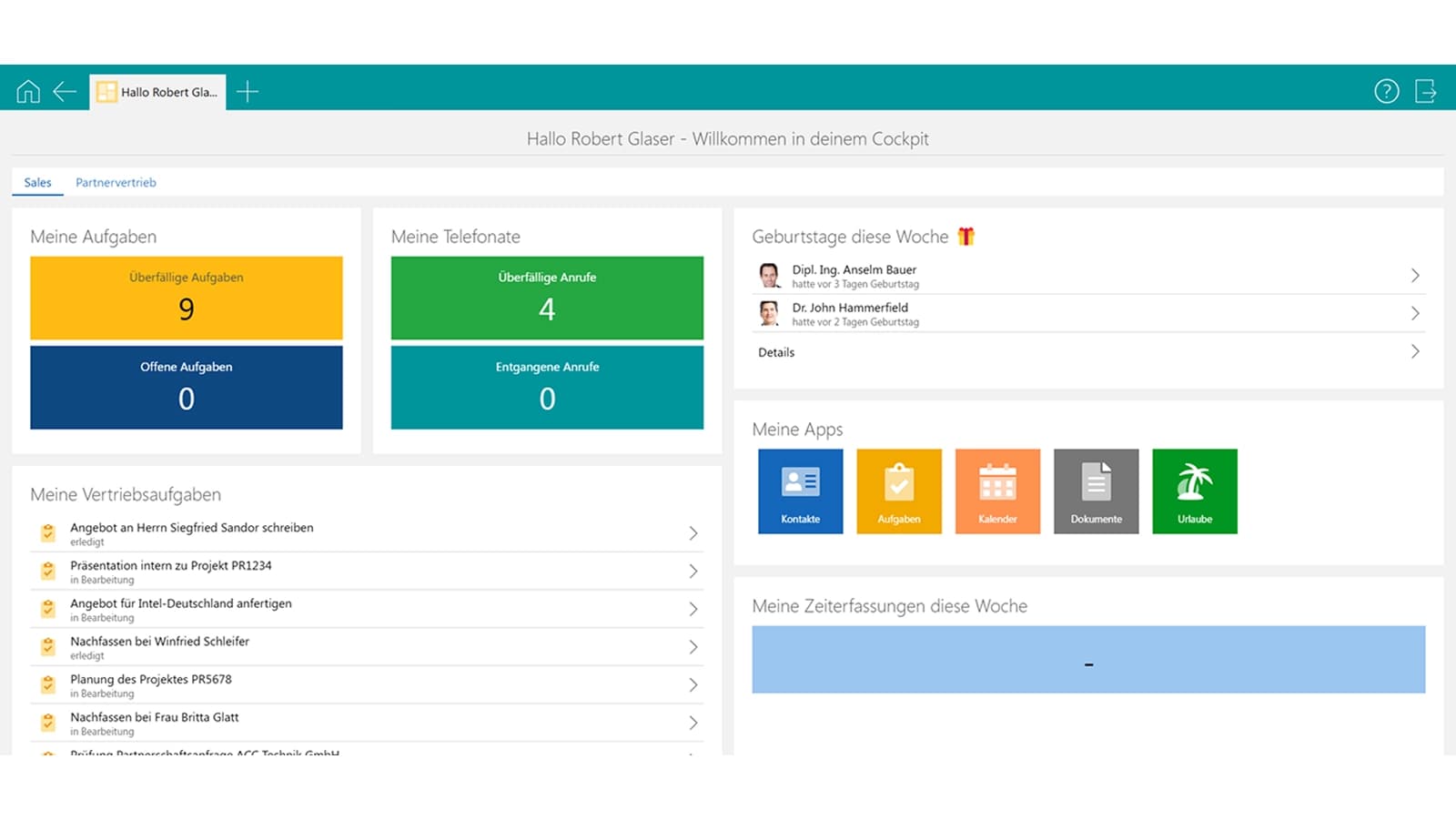
Task: Switch to the Partnervertrieb tab
Action: click(116, 183)
